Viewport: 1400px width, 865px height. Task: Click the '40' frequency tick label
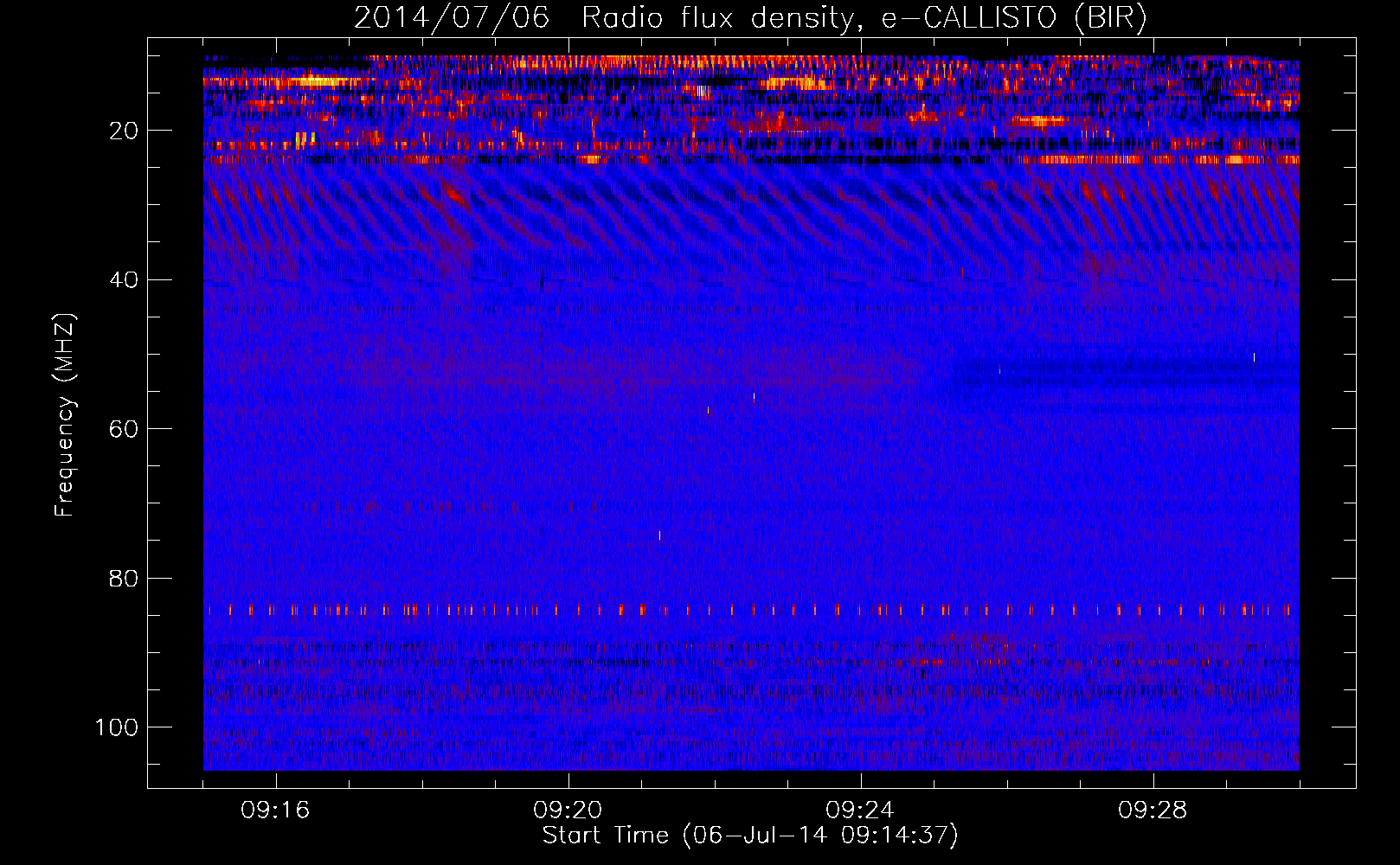pyautogui.click(x=124, y=280)
